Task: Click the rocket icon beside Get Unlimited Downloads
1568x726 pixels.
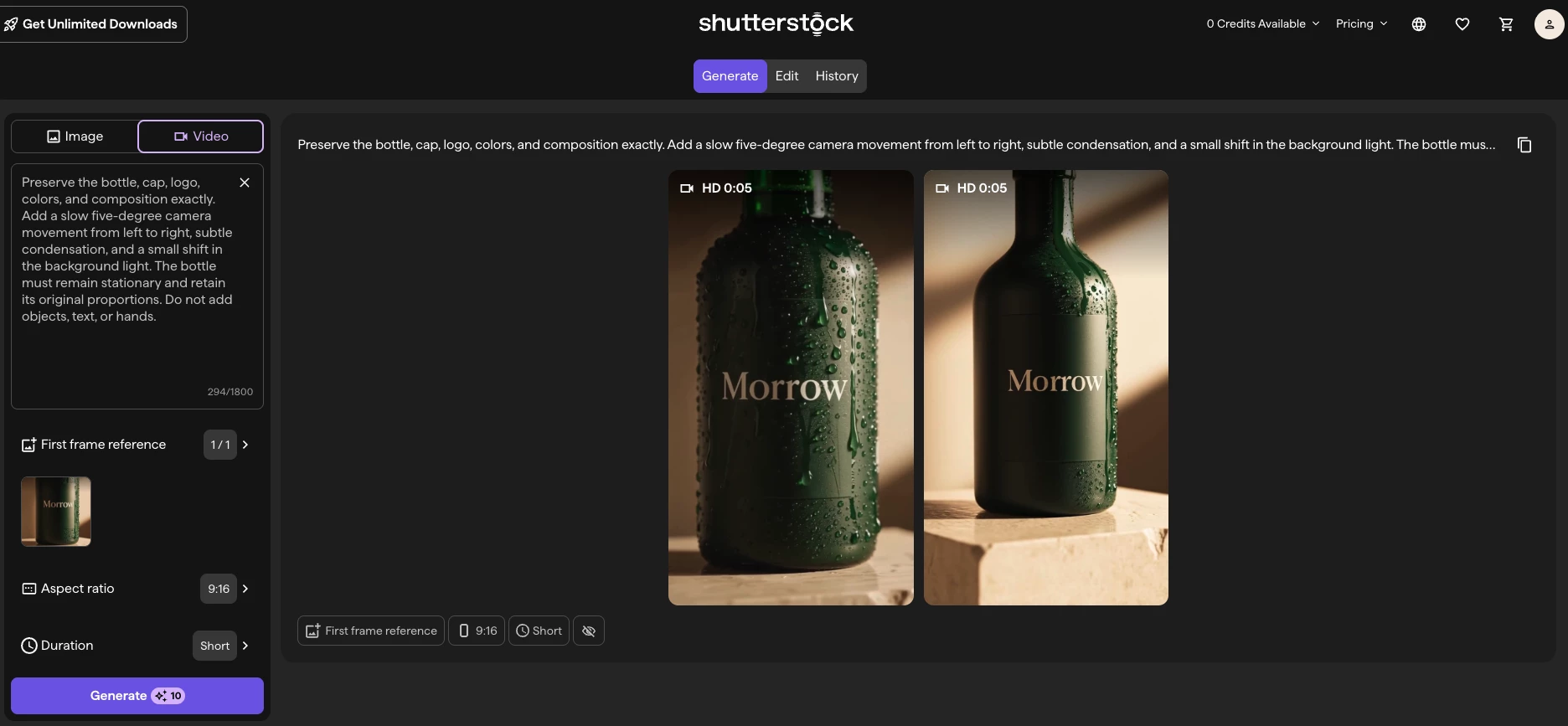Action: (10, 24)
